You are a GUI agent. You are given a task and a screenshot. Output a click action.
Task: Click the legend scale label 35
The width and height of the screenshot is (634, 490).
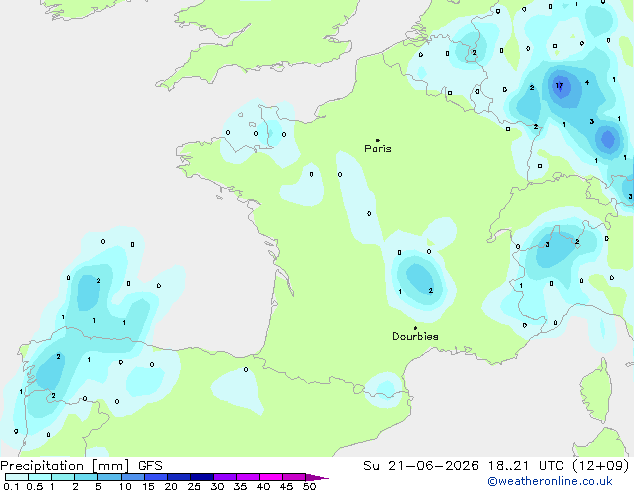pyautogui.click(x=240, y=486)
